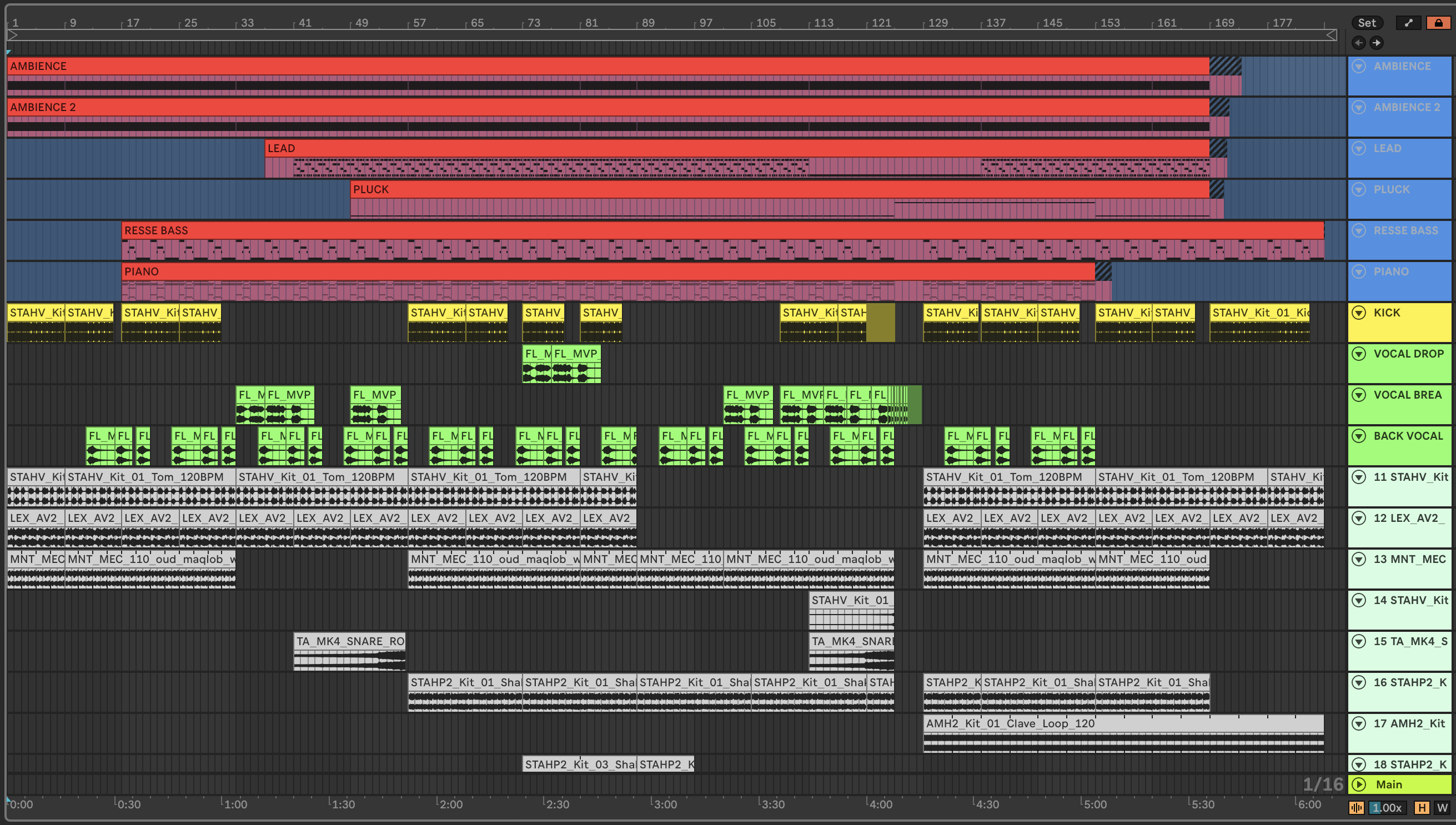Toggle the waveform optimize-height icon
The width and height of the screenshot is (1456, 825).
1356,807
